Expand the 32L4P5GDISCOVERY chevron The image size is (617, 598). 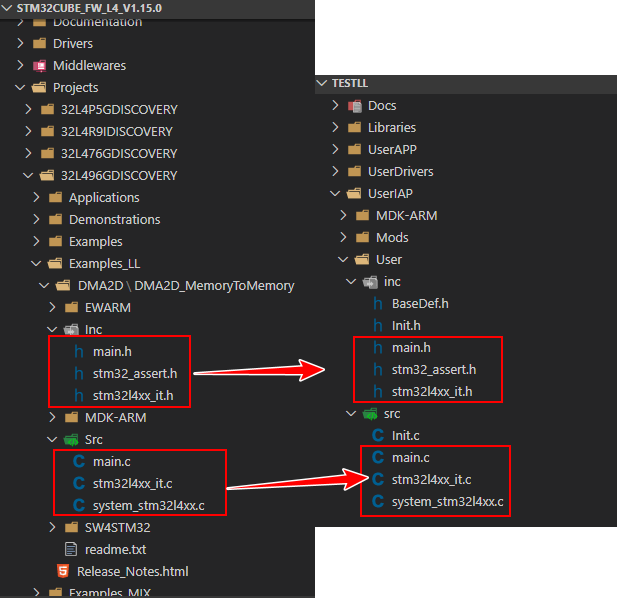[28, 109]
